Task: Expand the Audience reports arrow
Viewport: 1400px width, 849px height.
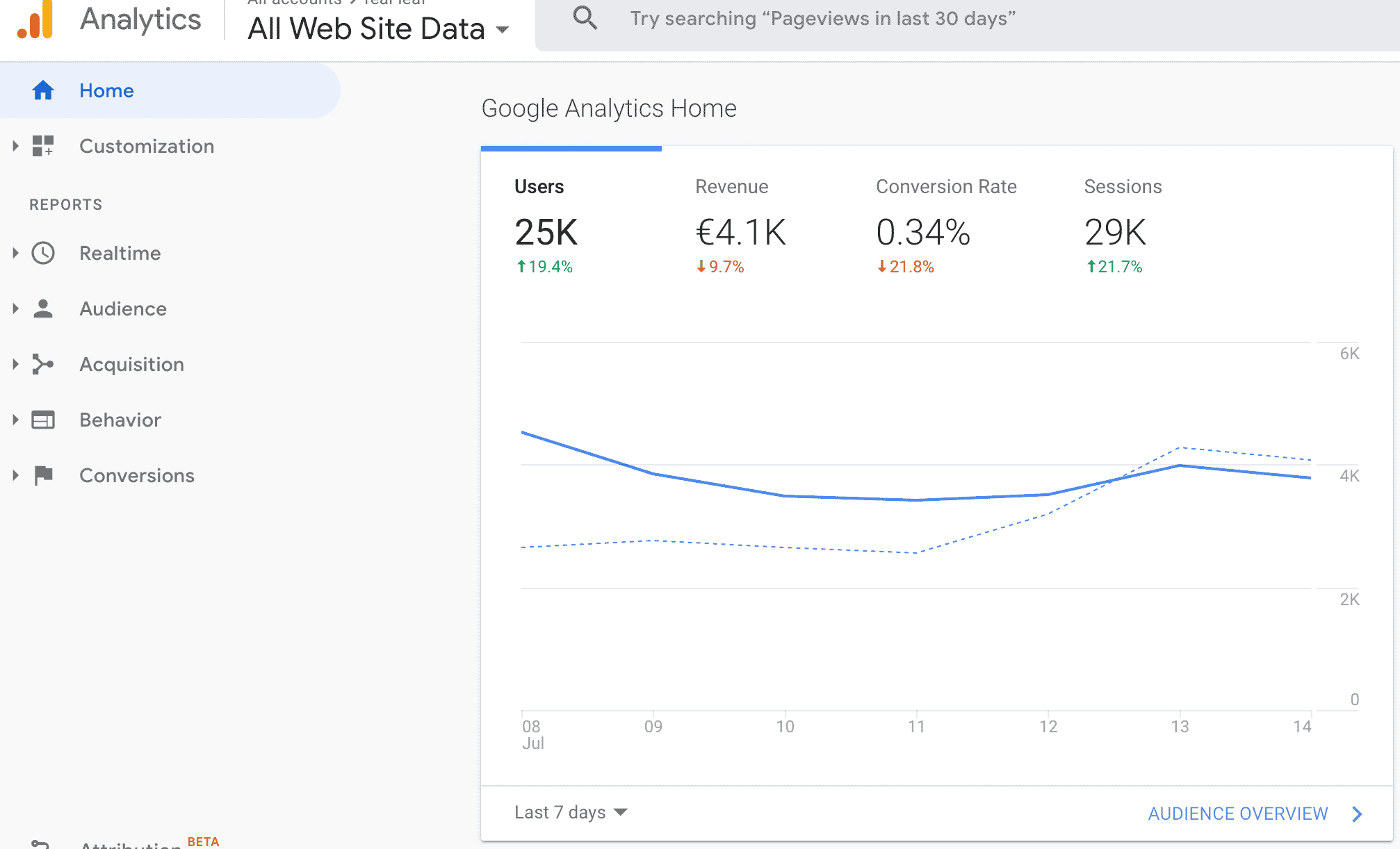Action: 15,308
